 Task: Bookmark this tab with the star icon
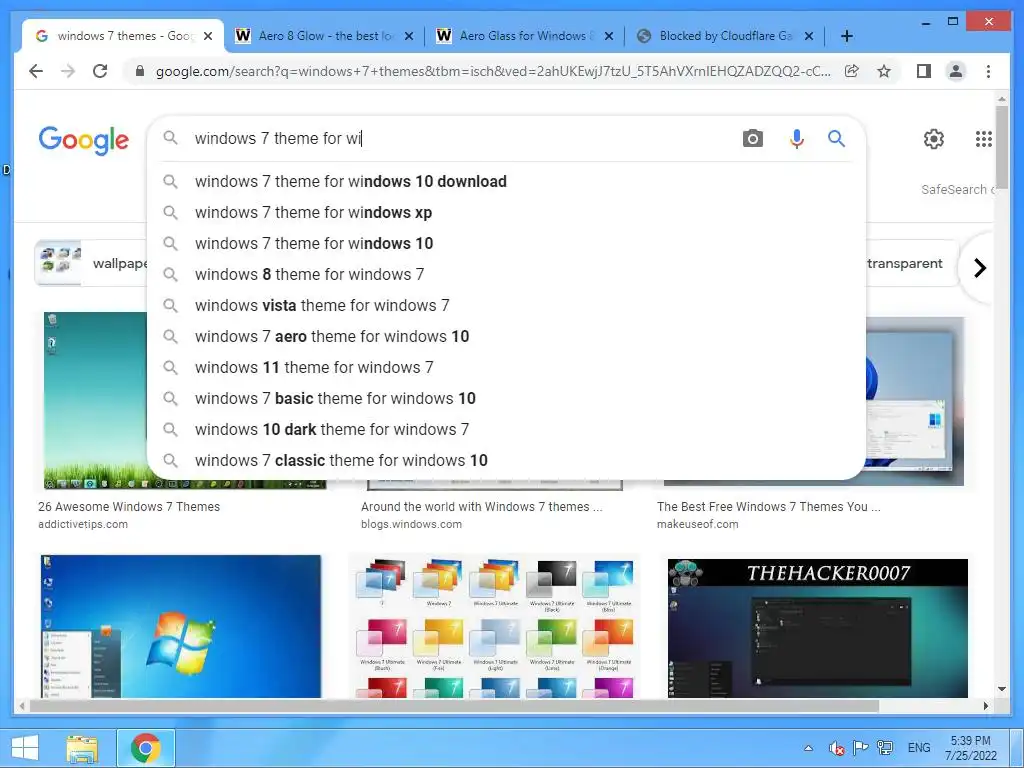pos(884,71)
